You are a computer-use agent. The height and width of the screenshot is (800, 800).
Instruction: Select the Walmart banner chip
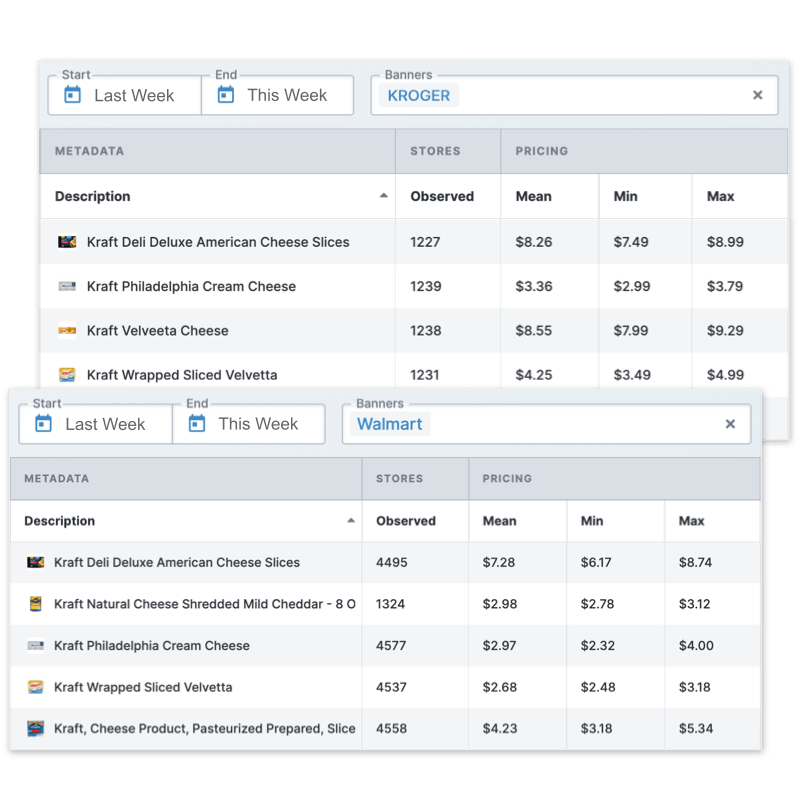(390, 424)
